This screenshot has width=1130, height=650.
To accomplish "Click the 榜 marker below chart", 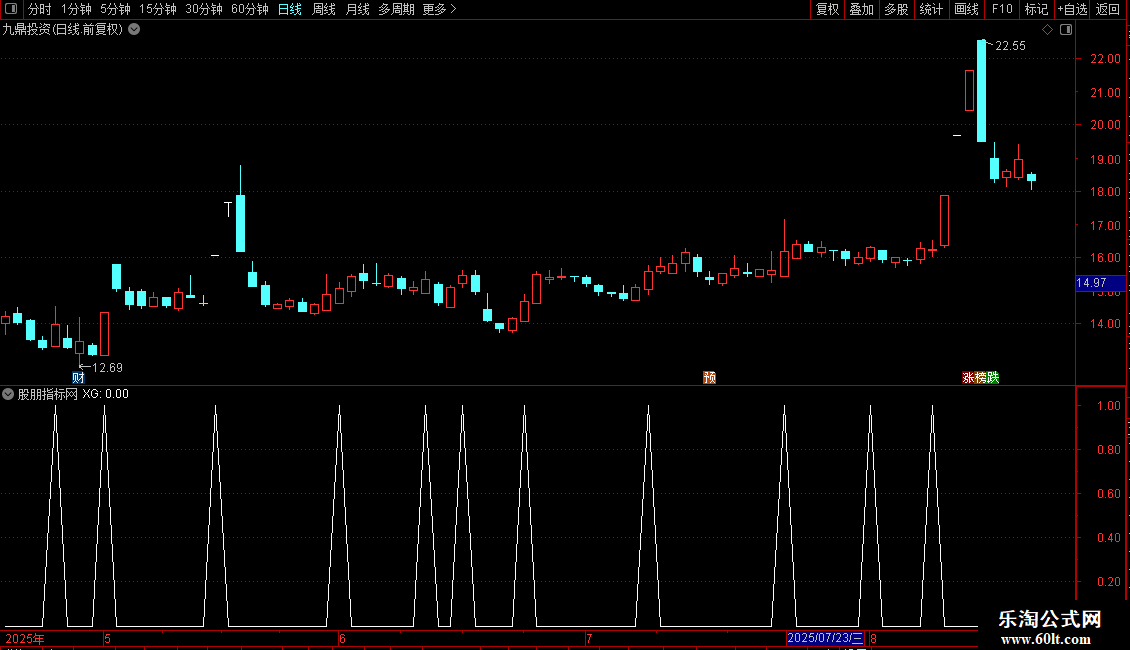I will (980, 378).
